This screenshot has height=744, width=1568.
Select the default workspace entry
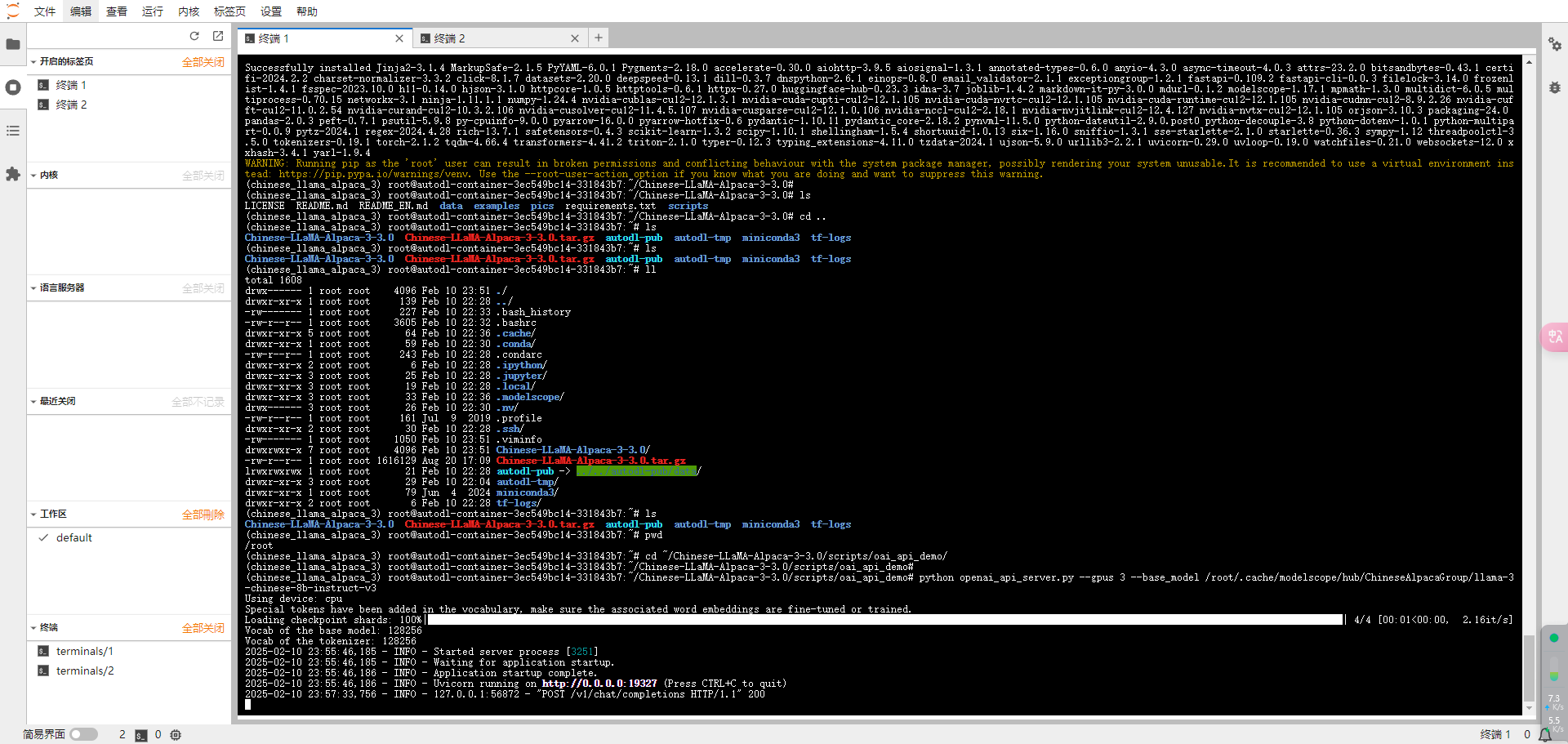coord(74,537)
